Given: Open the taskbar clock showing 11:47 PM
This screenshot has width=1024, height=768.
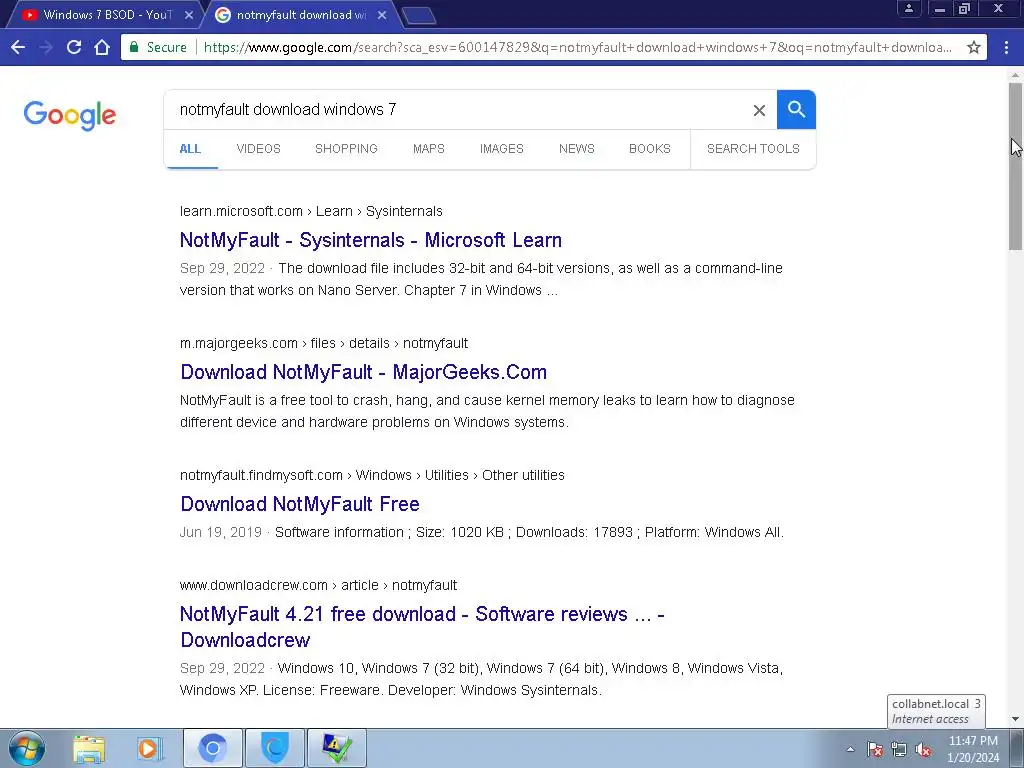Looking at the screenshot, I should tap(973, 749).
